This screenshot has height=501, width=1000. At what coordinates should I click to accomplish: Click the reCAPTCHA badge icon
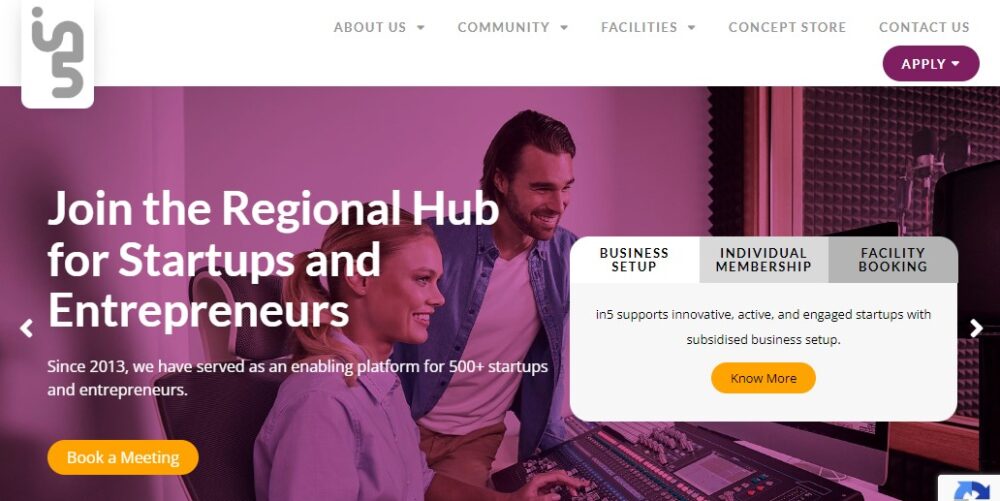971,489
